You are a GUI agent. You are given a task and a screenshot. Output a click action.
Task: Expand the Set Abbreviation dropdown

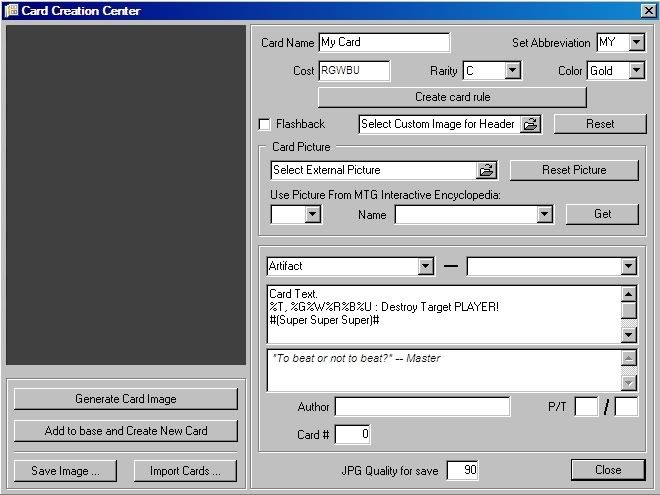pyautogui.click(x=636, y=43)
